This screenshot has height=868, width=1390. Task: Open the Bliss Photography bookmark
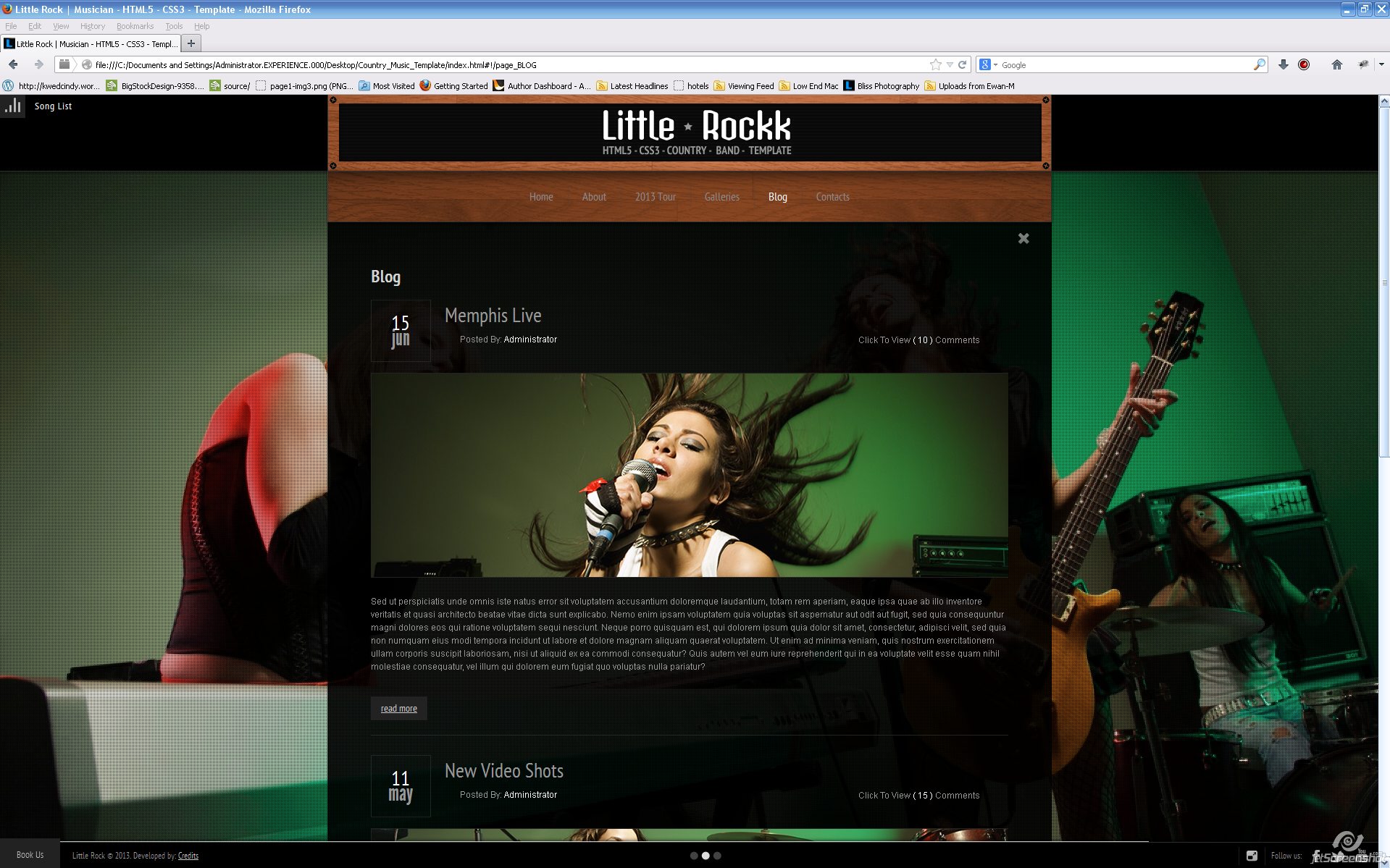(x=882, y=85)
